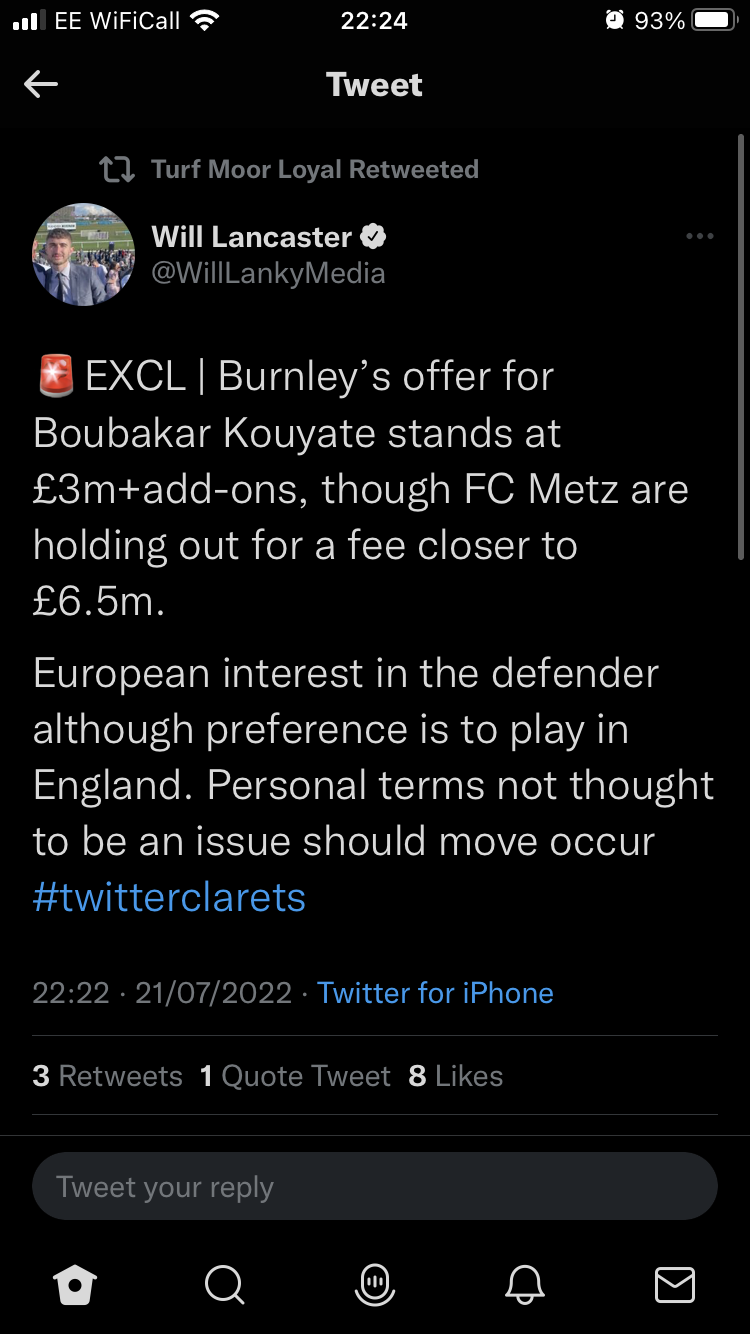View the 1 Quote Tweet list
750x1334 pixels.
click(x=295, y=1076)
